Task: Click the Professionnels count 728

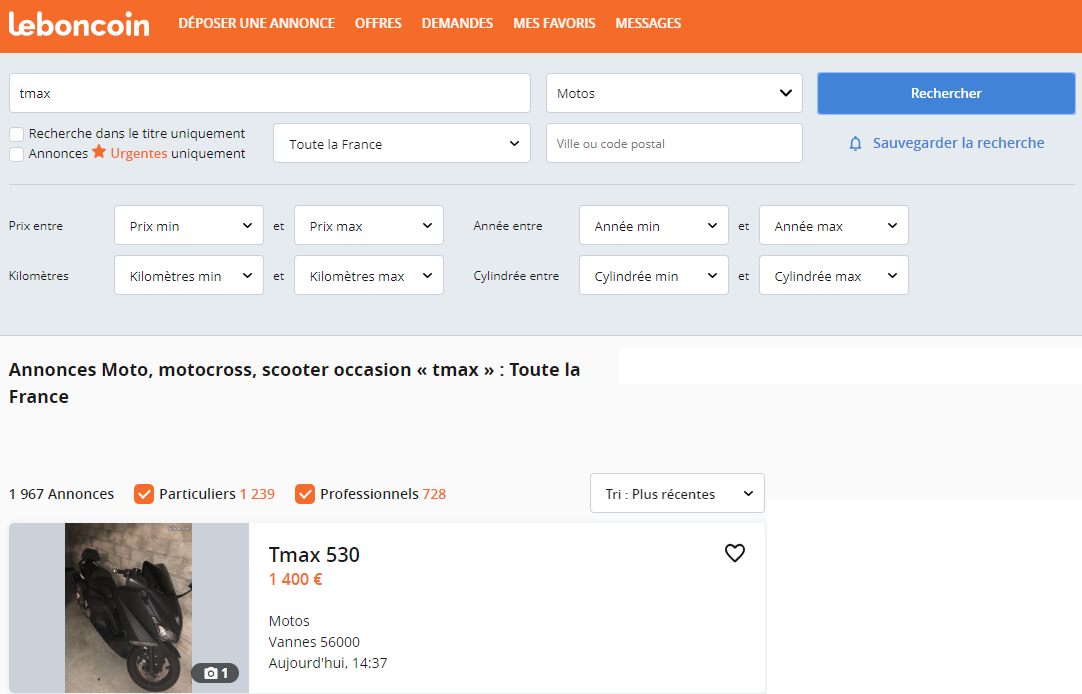Action: 434,494
